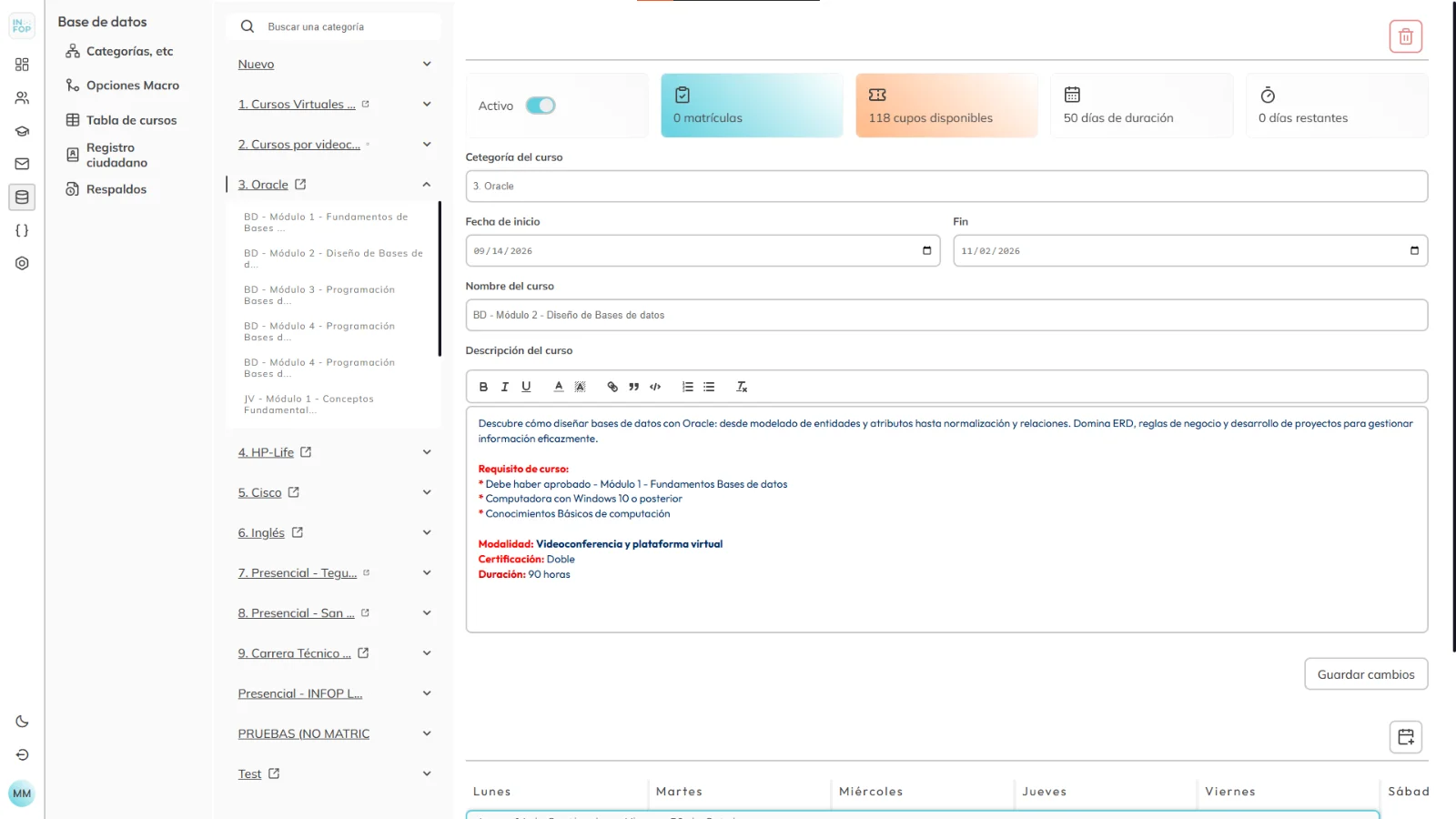The width and height of the screenshot is (1456, 819).
Task: Open the curly braces icon in the left rail
Action: (22, 230)
